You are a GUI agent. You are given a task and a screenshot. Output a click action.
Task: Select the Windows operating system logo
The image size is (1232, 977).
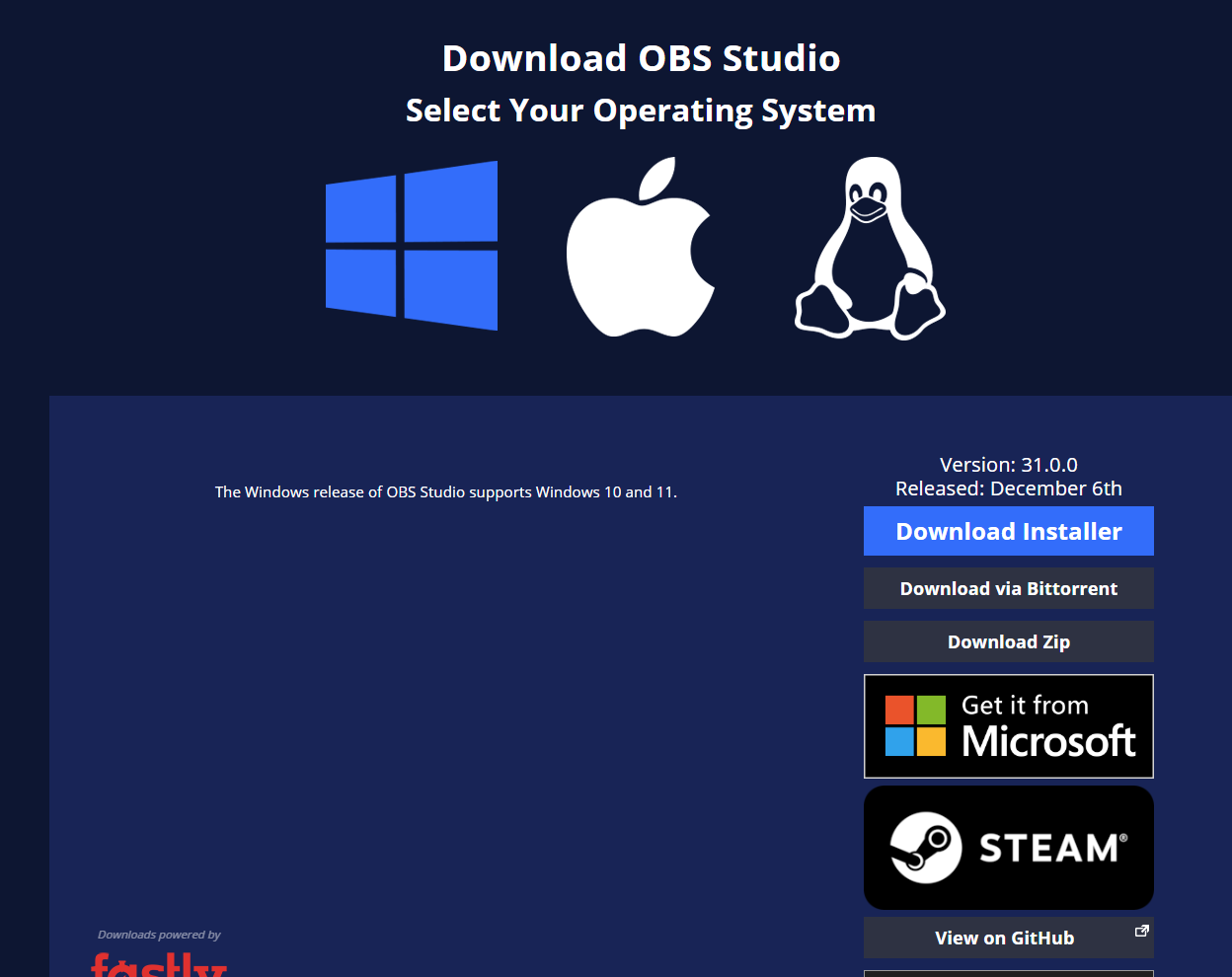coord(412,246)
